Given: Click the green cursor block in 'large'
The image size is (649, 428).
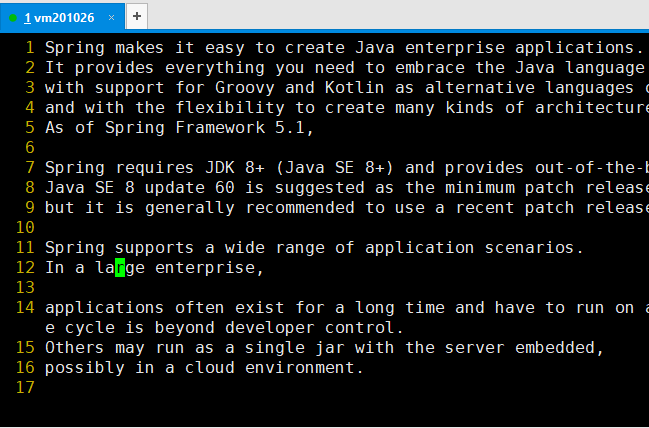Looking at the screenshot, I should tap(120, 267).
